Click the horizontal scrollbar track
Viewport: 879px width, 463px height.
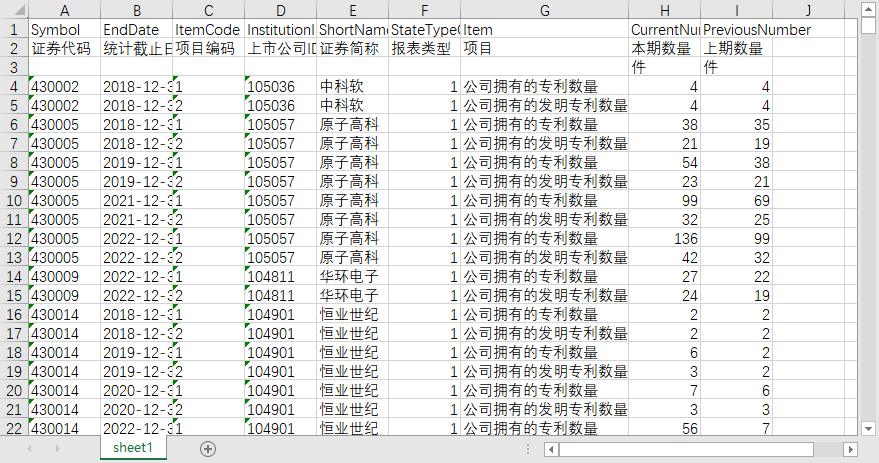click(828, 449)
